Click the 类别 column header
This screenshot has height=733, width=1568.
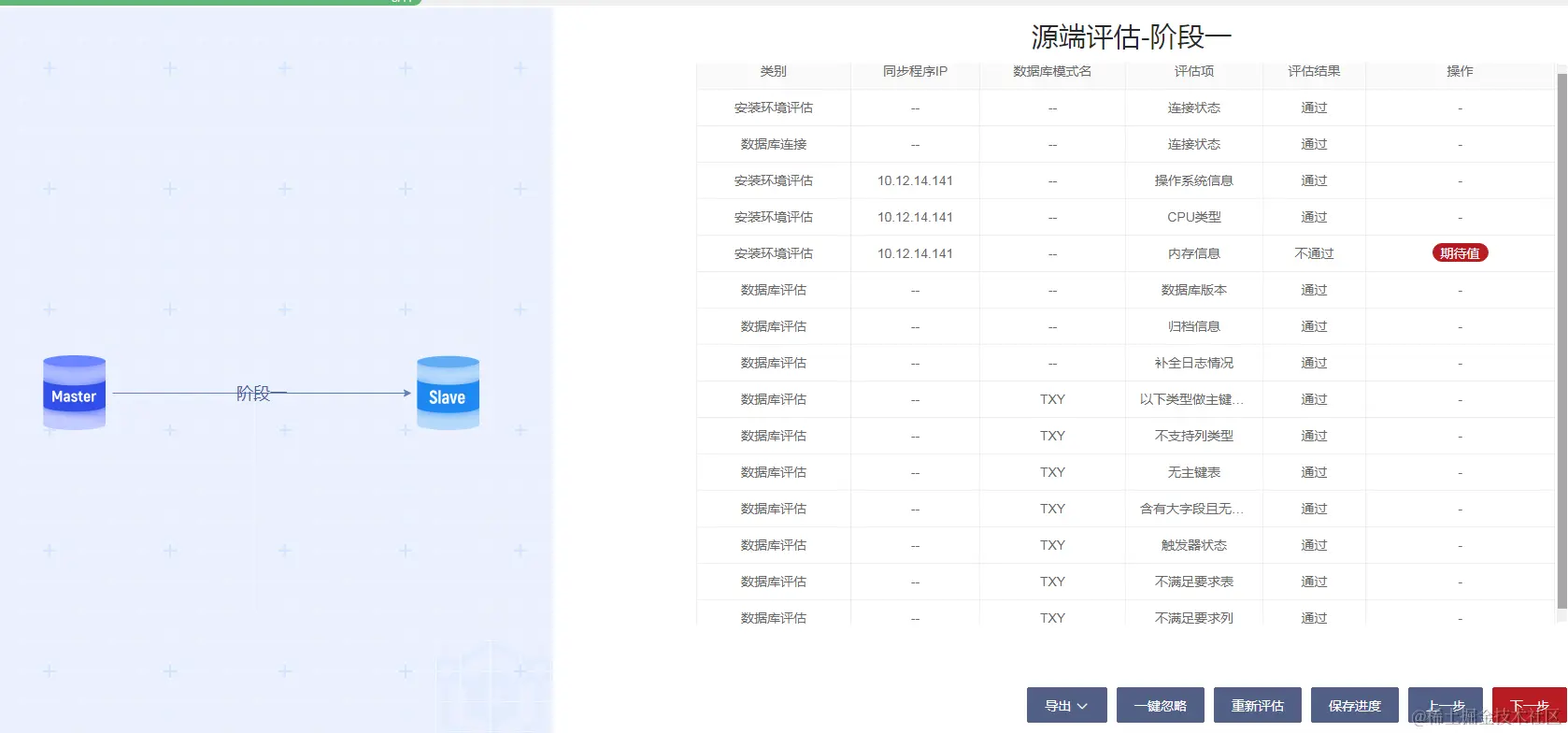tap(774, 71)
